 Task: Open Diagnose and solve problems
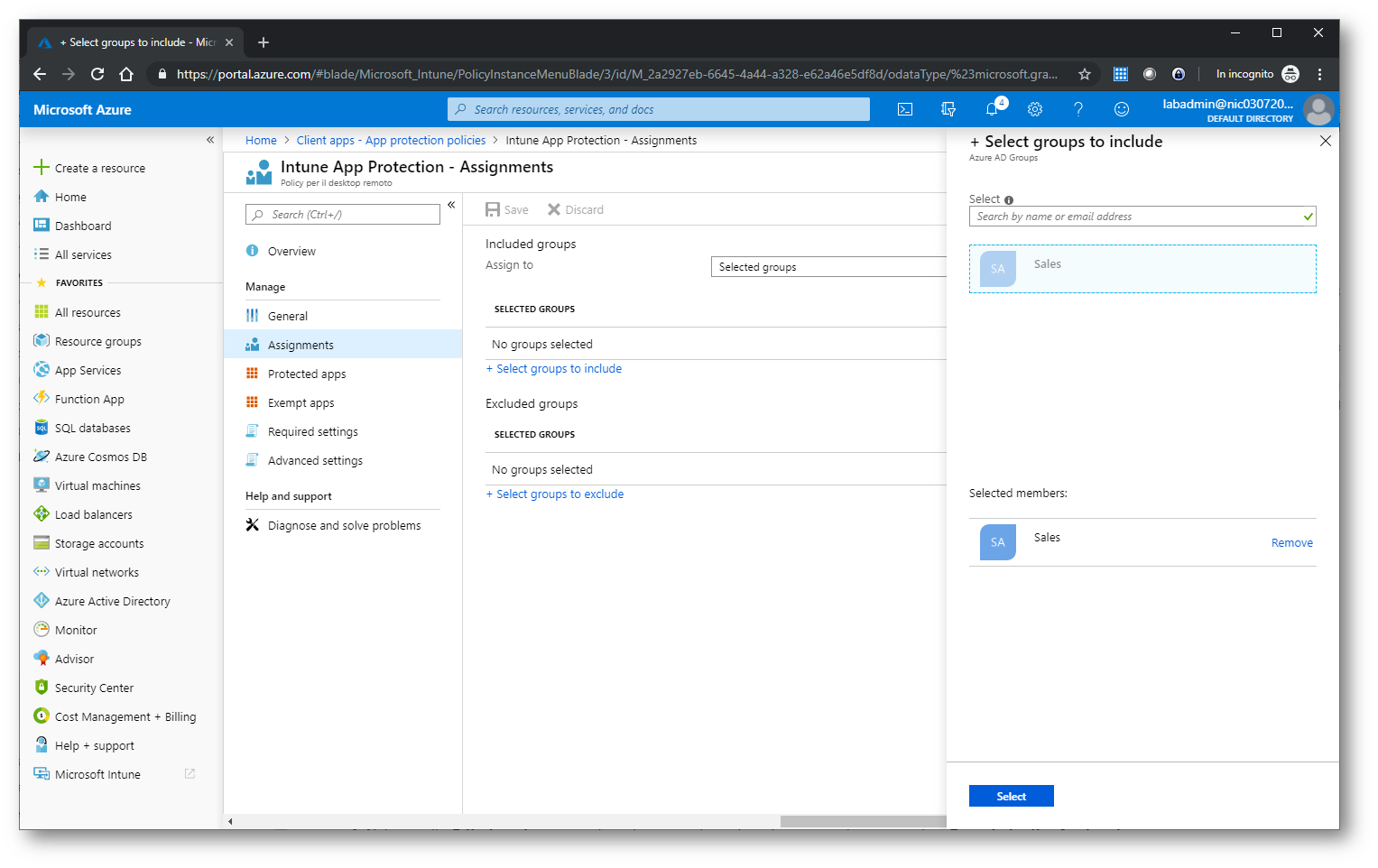coord(344,525)
